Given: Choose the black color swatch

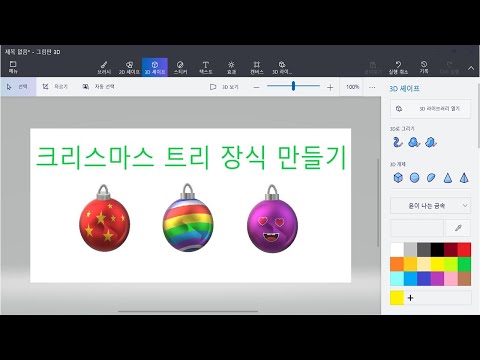Looking at the screenshot, I should pyautogui.click(x=437, y=250).
